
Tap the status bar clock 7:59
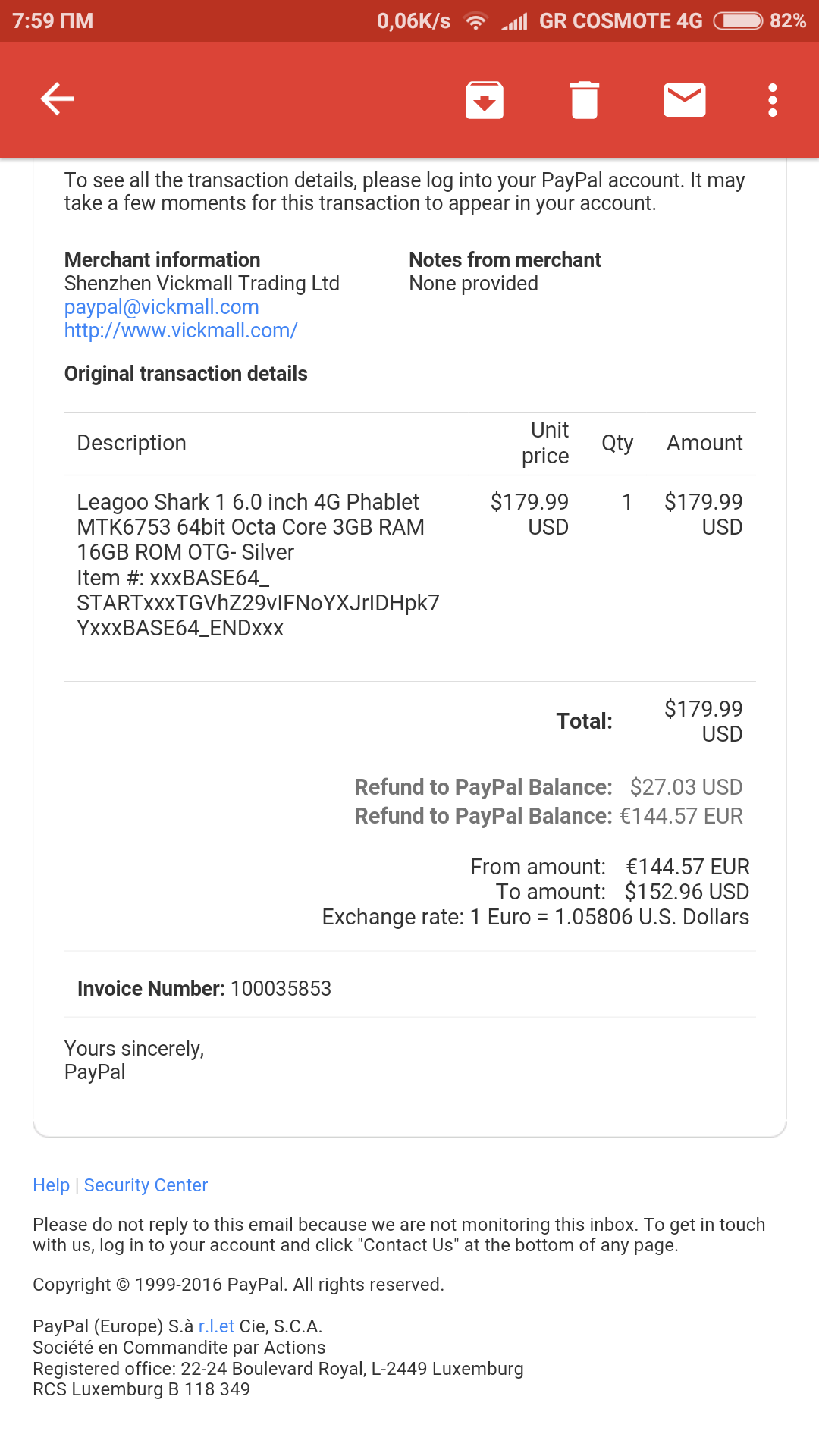tap(52, 21)
